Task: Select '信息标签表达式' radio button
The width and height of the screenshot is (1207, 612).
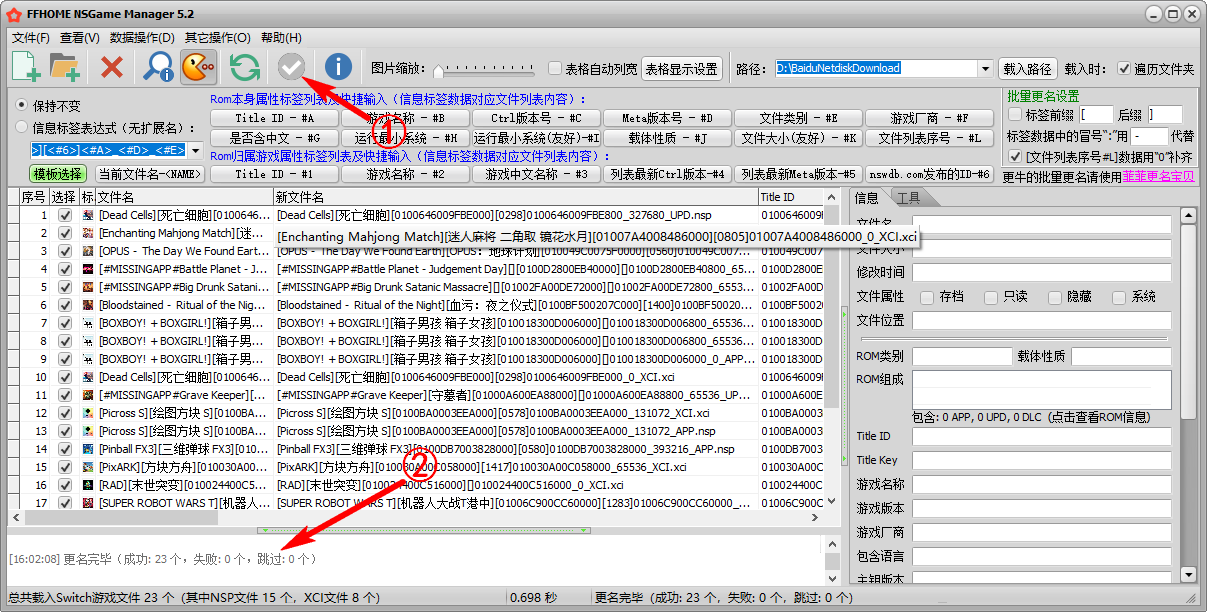Action: [22, 127]
